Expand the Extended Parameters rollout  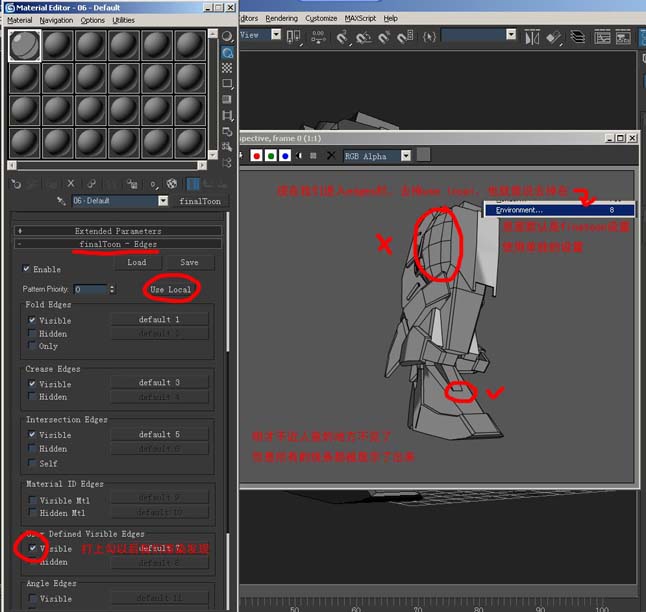tap(118, 231)
